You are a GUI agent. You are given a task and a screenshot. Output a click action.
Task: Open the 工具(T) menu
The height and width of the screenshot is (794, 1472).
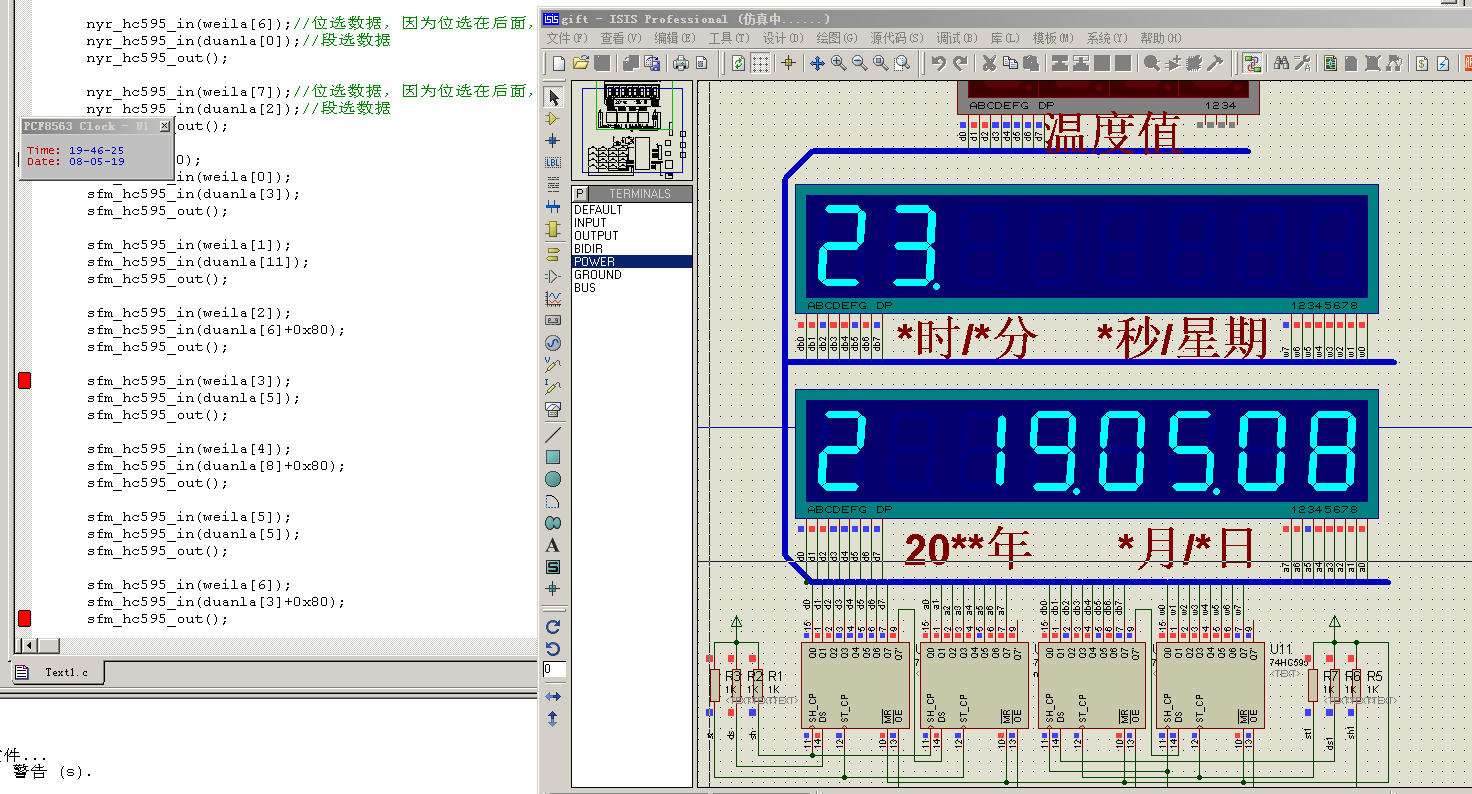click(728, 38)
